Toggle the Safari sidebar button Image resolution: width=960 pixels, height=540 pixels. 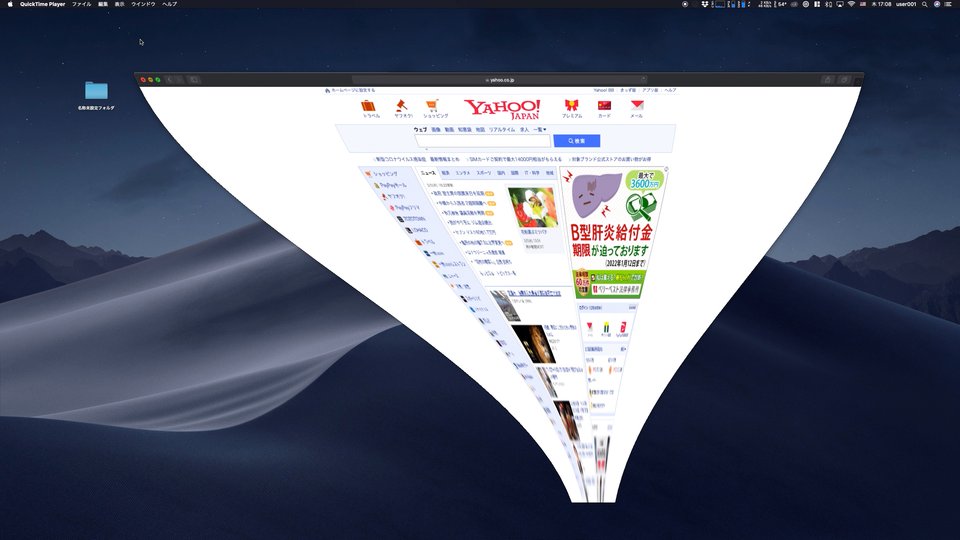(x=194, y=80)
